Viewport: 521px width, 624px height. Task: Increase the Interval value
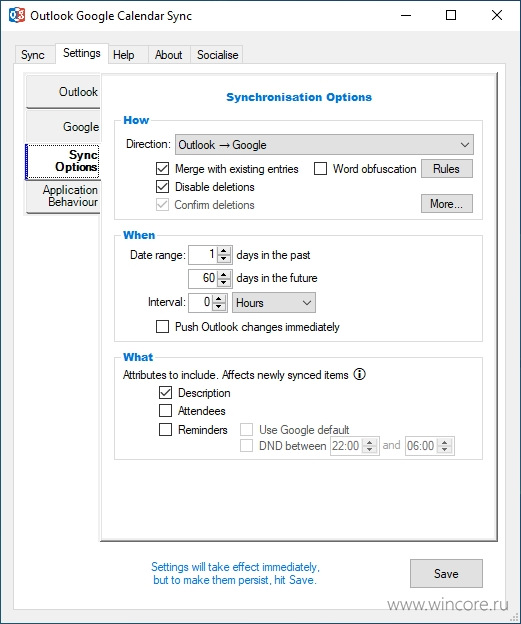point(219,298)
